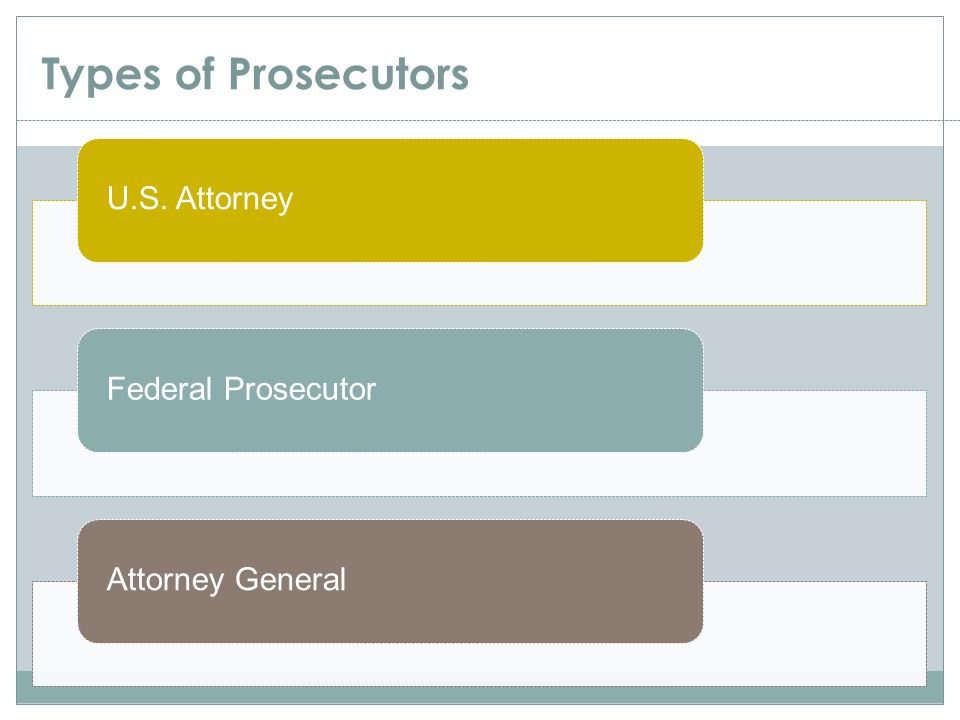Select the 'Attorney General' text label
The height and width of the screenshot is (720, 960).
[x=227, y=579]
